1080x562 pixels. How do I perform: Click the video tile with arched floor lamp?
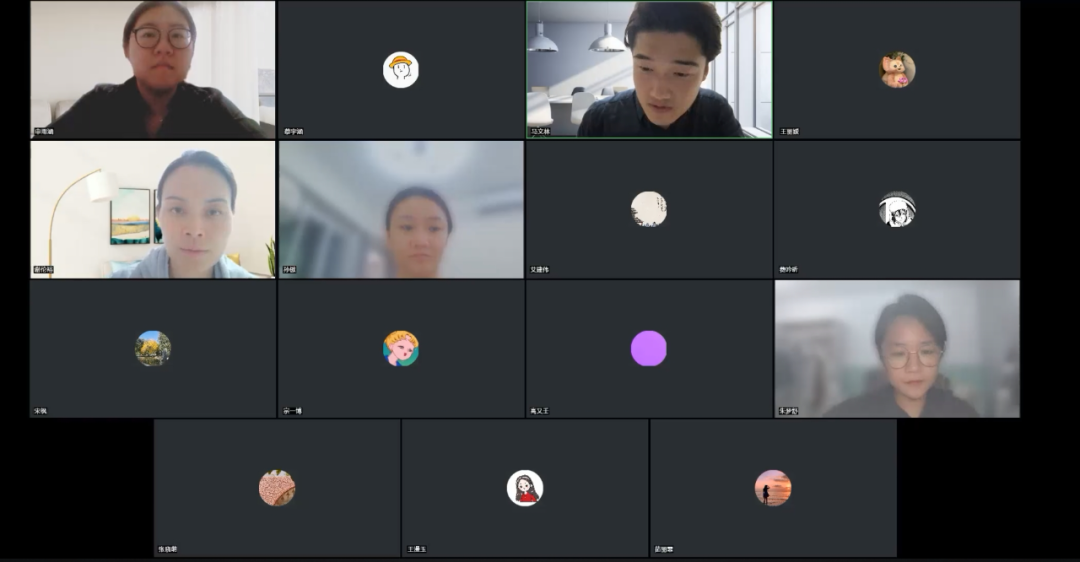click(x=153, y=209)
